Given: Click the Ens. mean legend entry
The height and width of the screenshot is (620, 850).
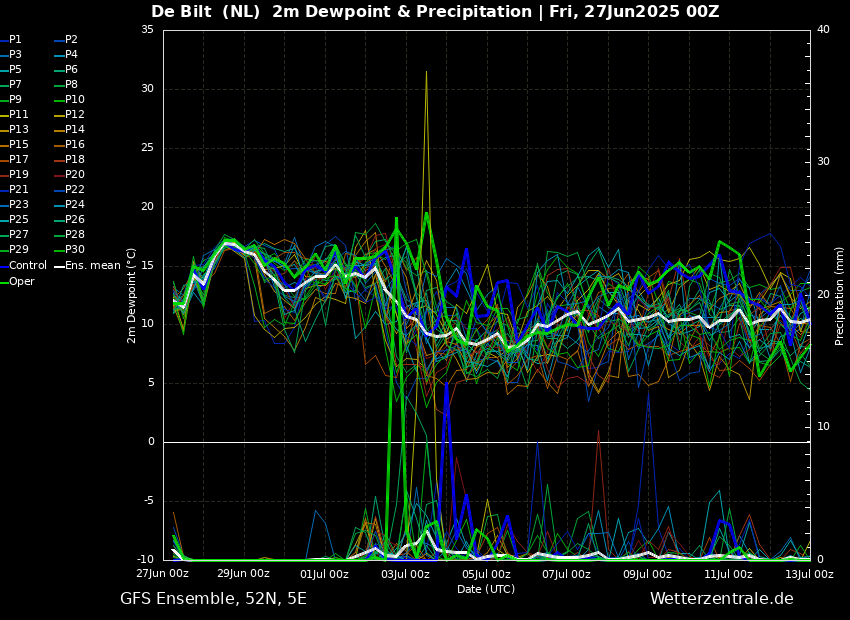Looking at the screenshot, I should pos(92,265).
